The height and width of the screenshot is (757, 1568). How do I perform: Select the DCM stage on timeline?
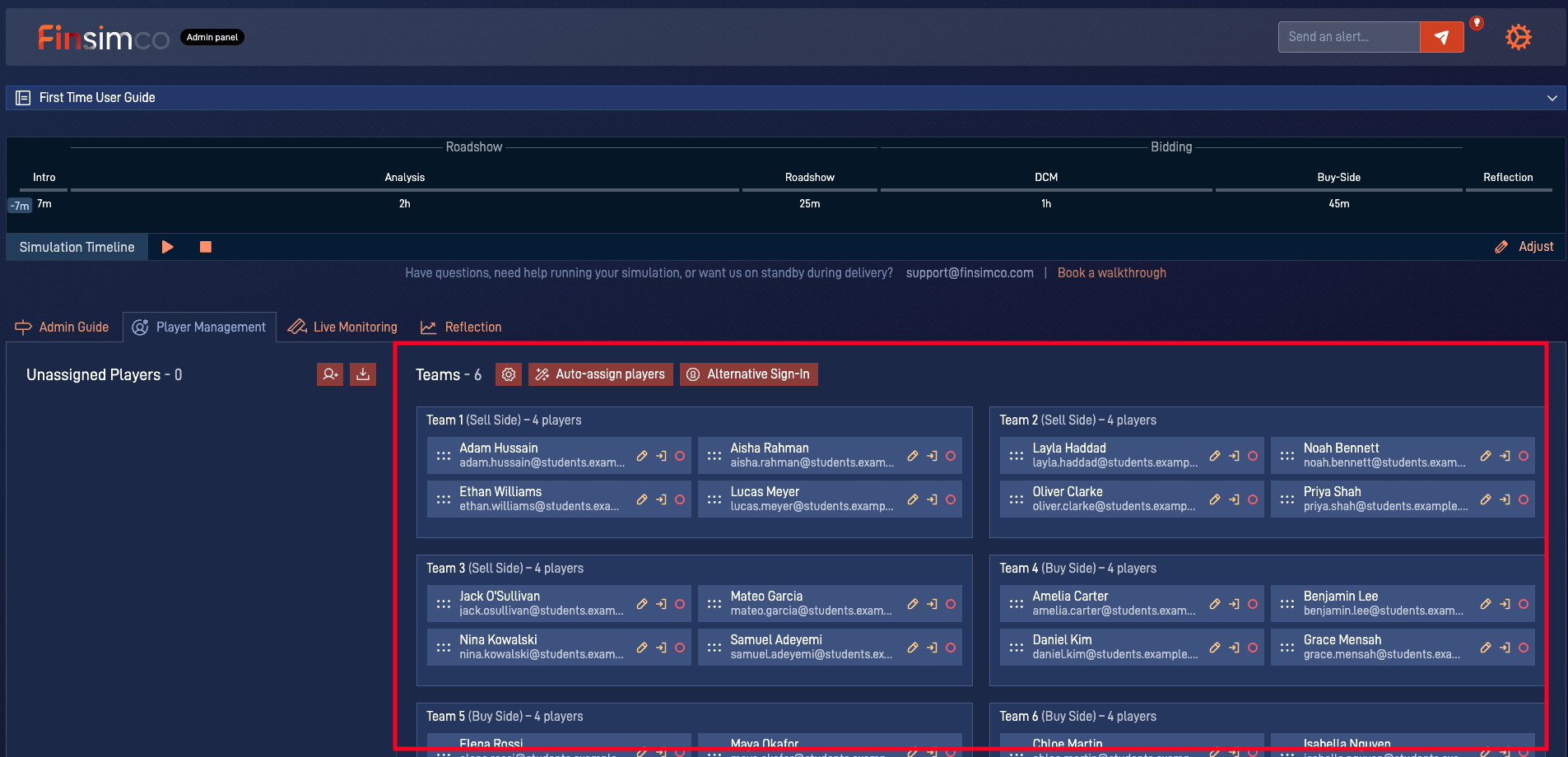coord(1046,178)
